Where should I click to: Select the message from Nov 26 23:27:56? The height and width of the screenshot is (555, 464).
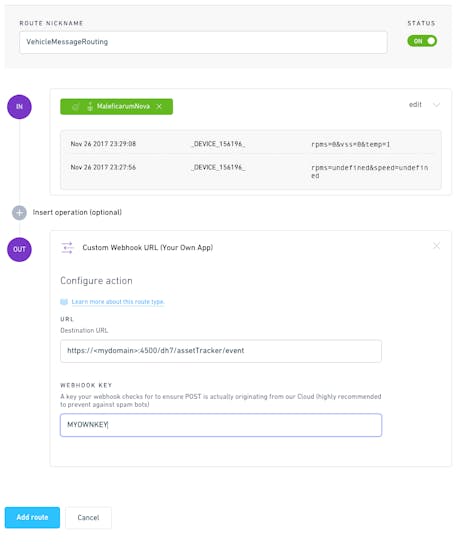[251, 171]
